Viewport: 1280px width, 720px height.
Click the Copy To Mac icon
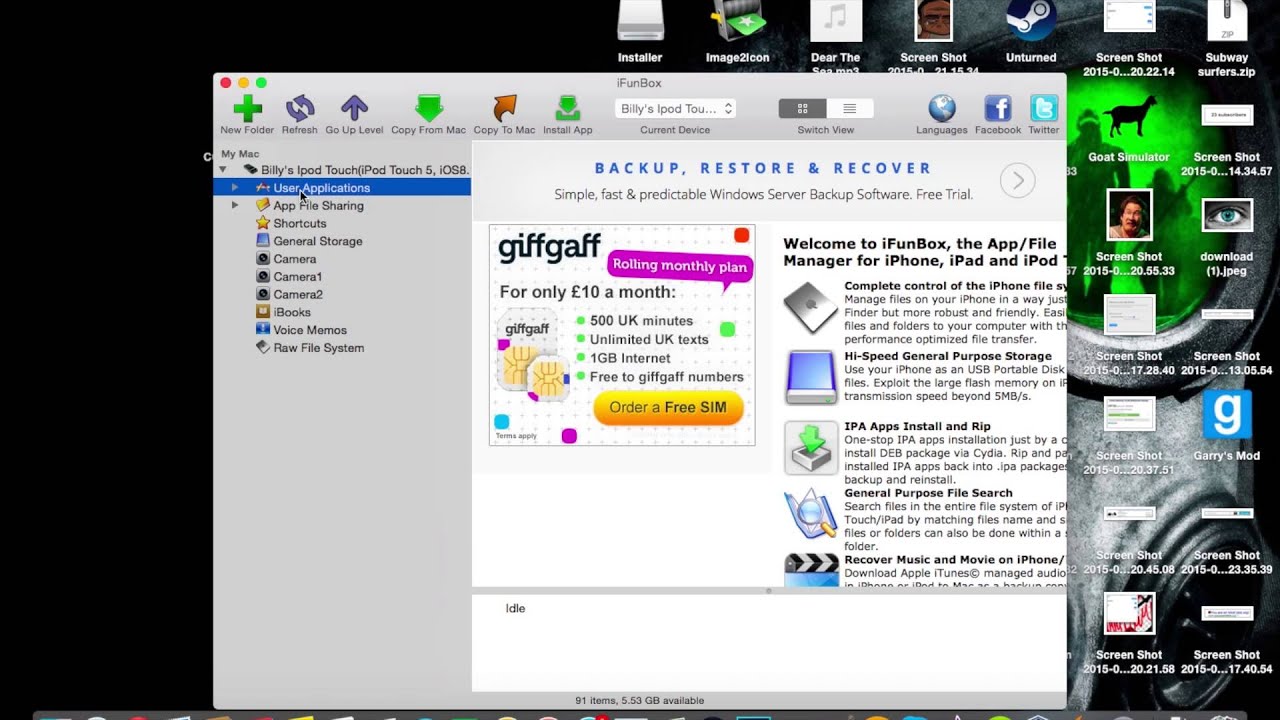tap(505, 108)
